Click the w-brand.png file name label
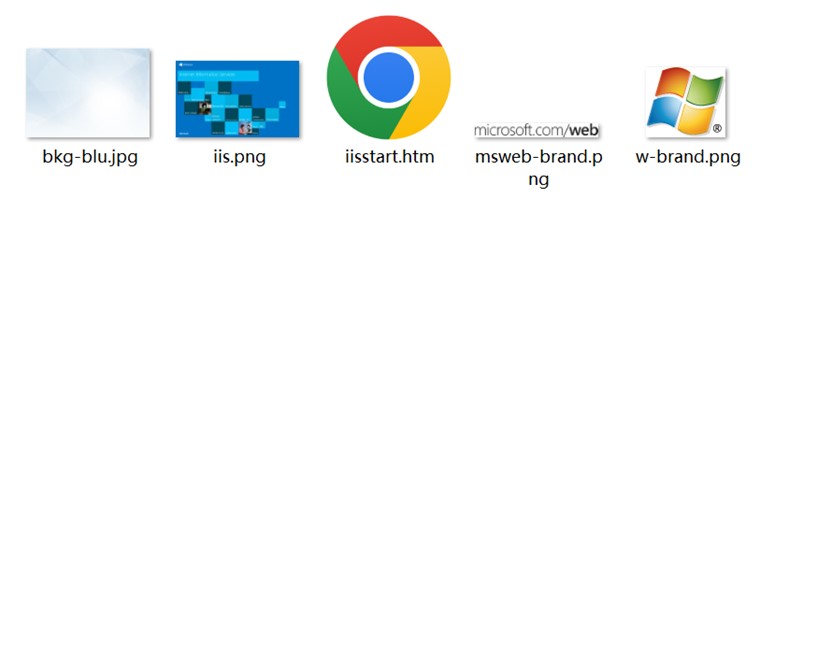 pyautogui.click(x=688, y=157)
